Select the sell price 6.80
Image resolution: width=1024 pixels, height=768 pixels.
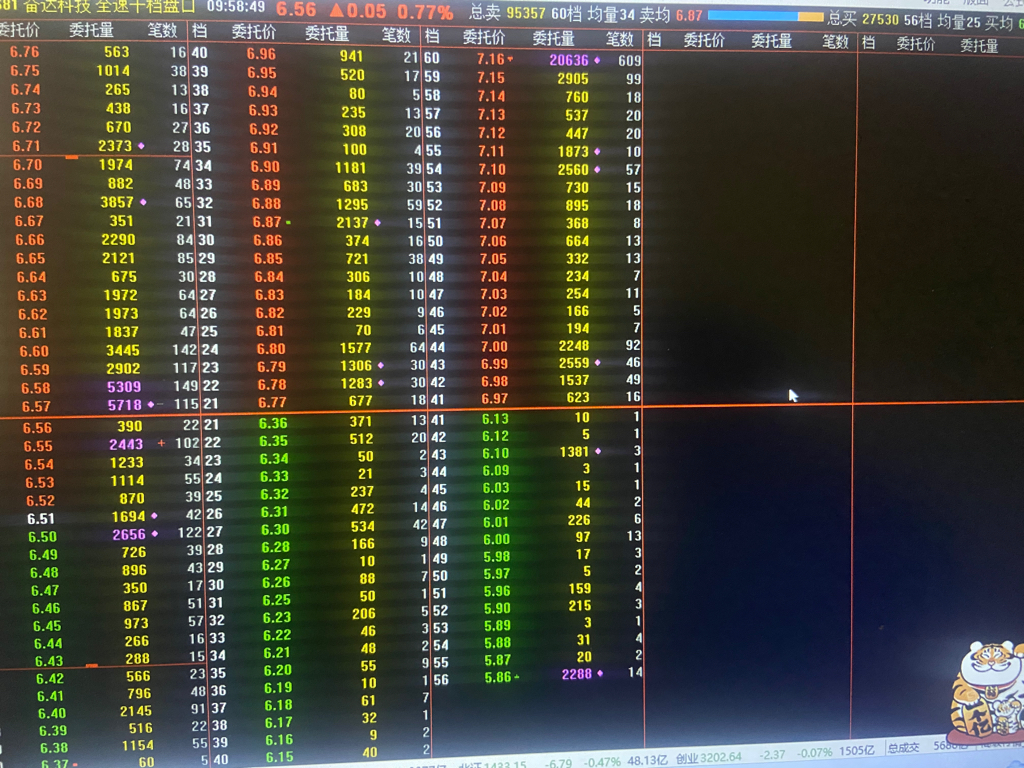(271, 349)
